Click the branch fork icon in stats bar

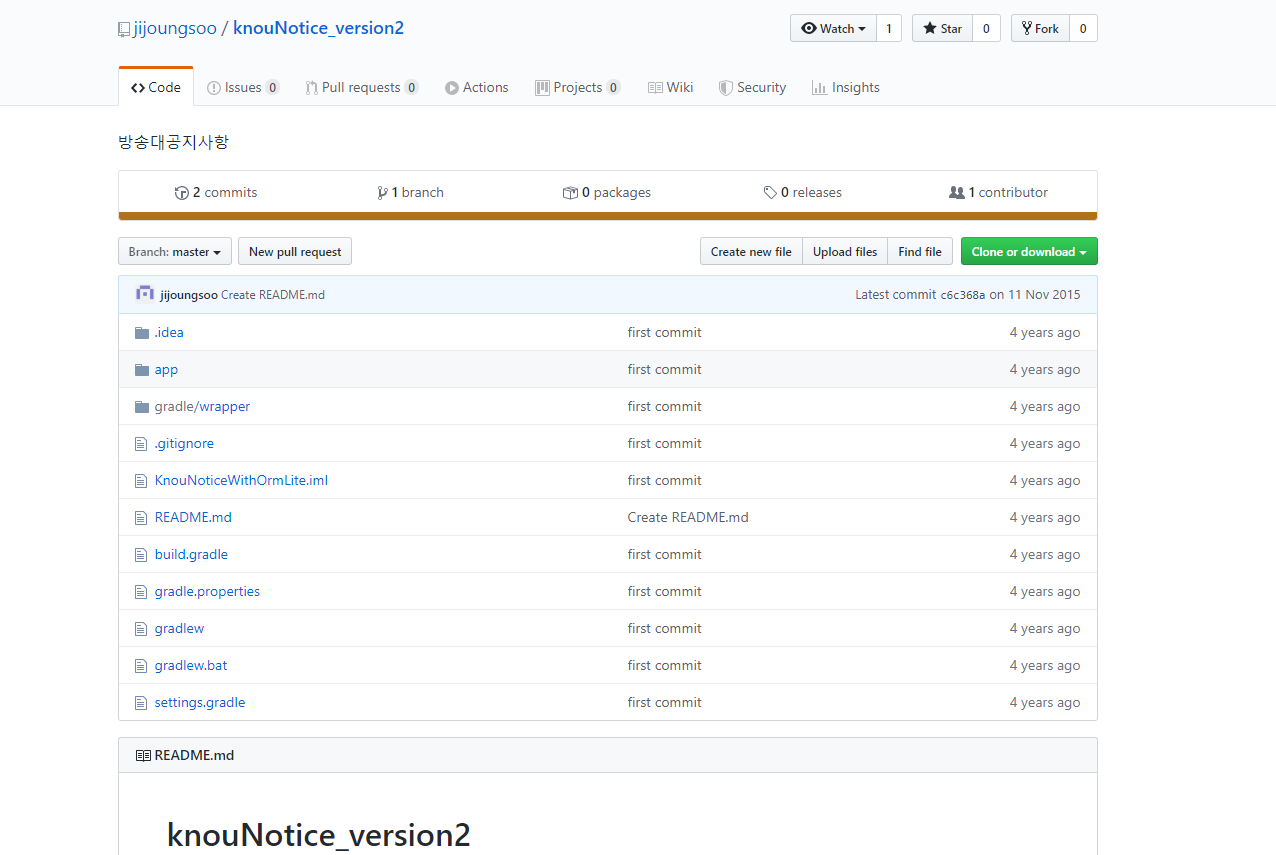click(x=382, y=193)
